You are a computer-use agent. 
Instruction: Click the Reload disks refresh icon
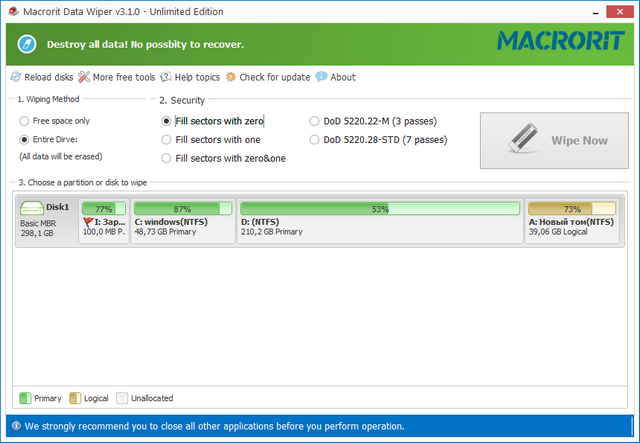pos(16,77)
